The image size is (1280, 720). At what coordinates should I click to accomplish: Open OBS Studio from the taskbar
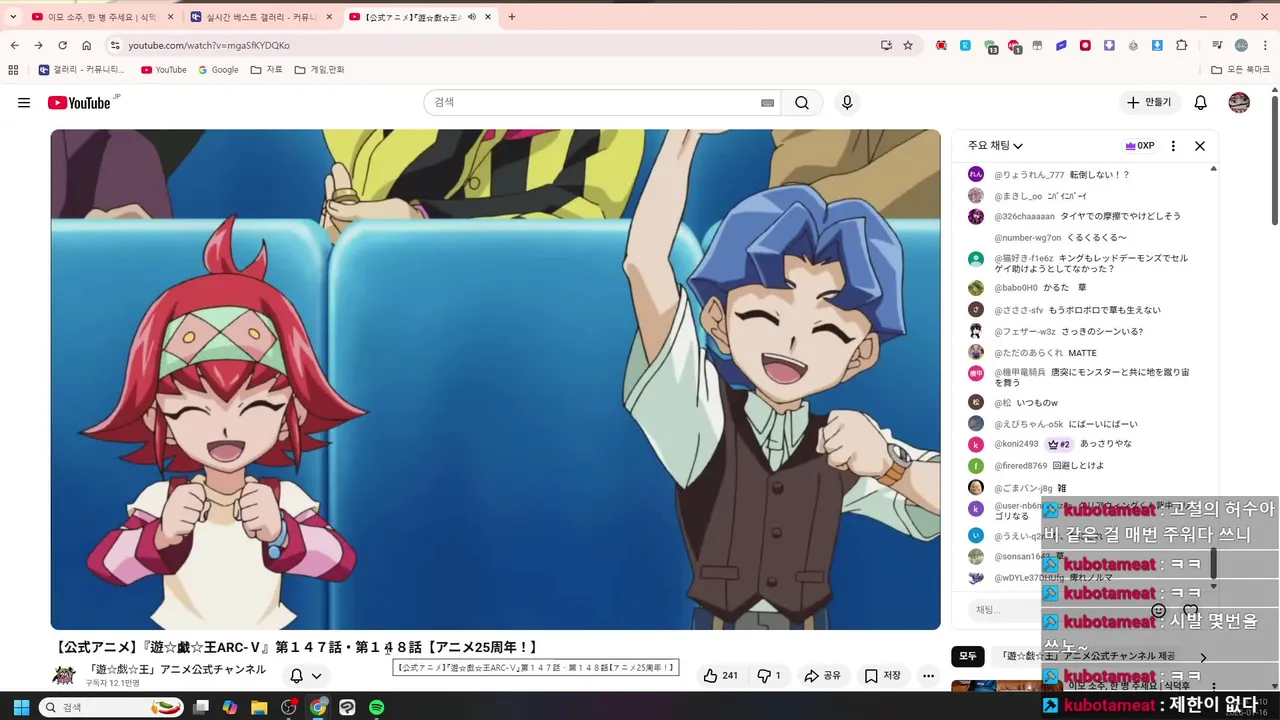click(289, 707)
